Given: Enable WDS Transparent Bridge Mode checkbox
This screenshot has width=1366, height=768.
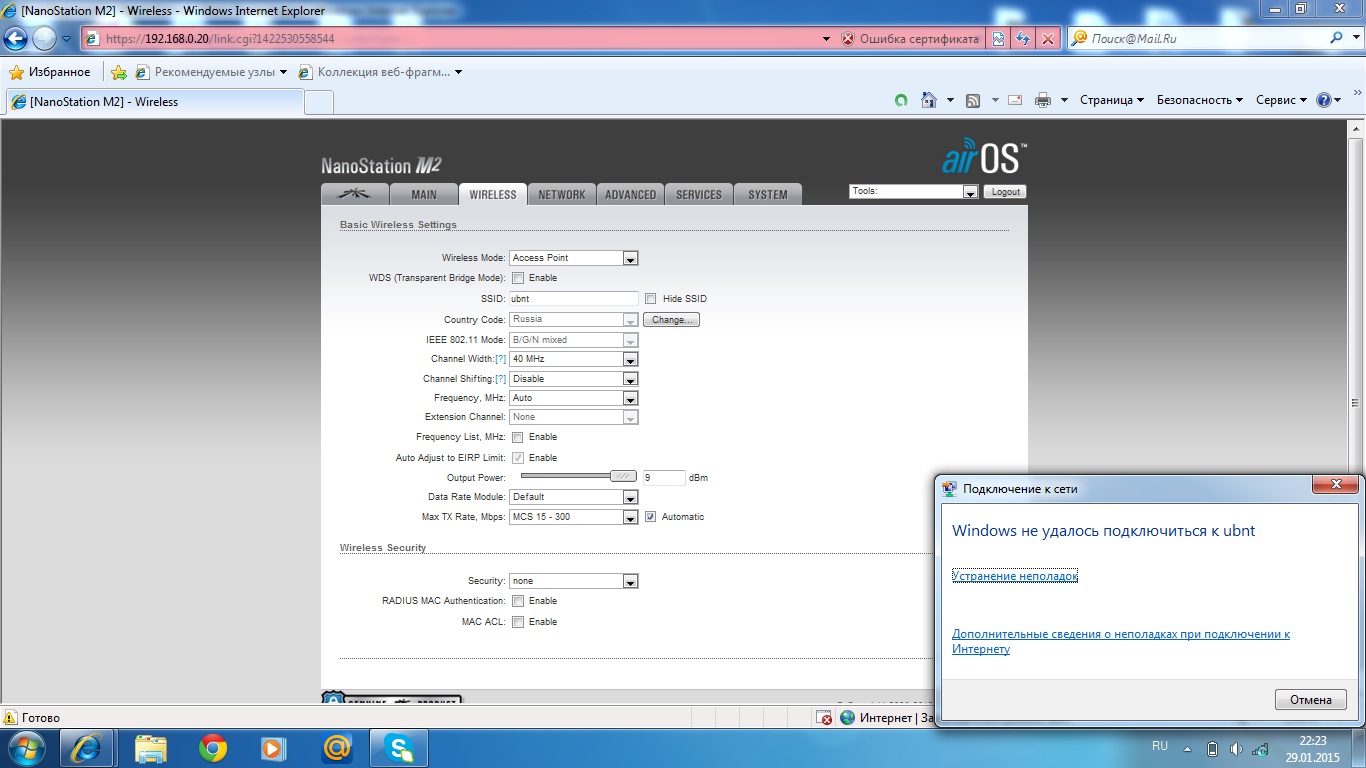Looking at the screenshot, I should click(x=518, y=278).
